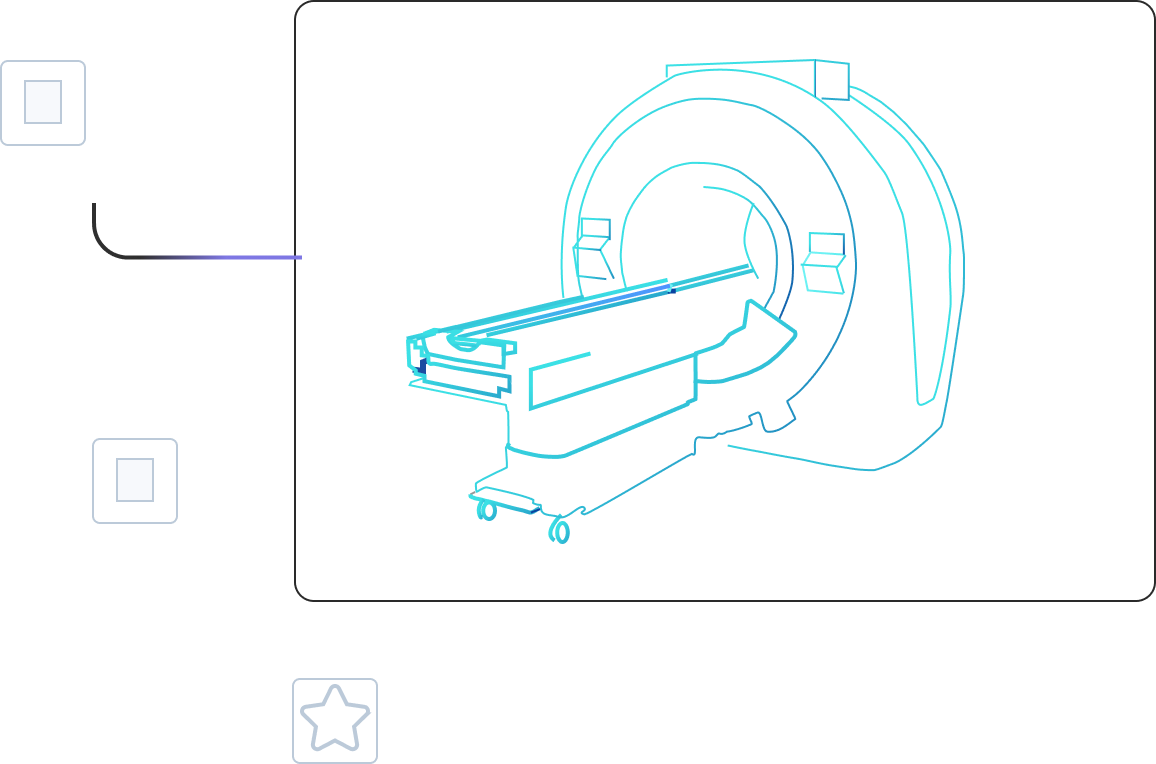The width and height of the screenshot is (1156, 764).
Task: Click the left wheel under the table
Action: pyautogui.click(x=487, y=511)
